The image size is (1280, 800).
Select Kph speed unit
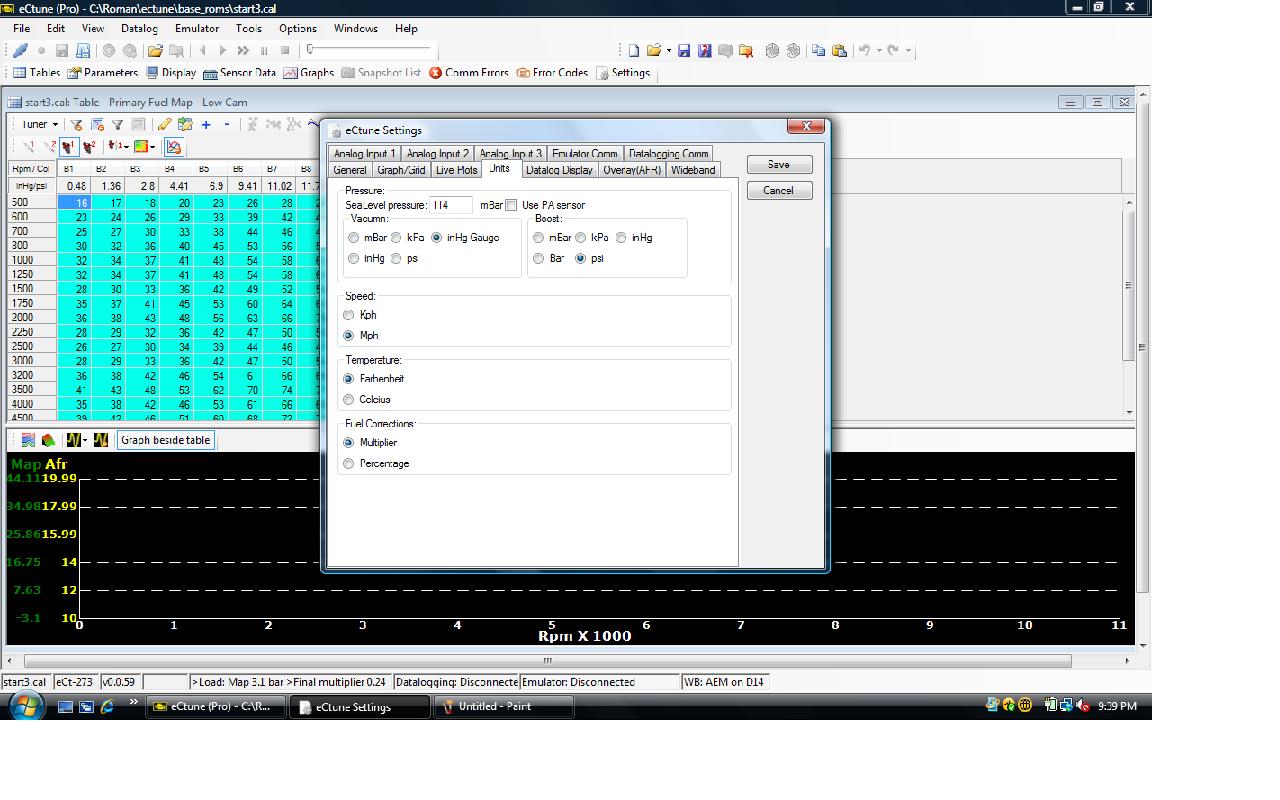tap(349, 315)
